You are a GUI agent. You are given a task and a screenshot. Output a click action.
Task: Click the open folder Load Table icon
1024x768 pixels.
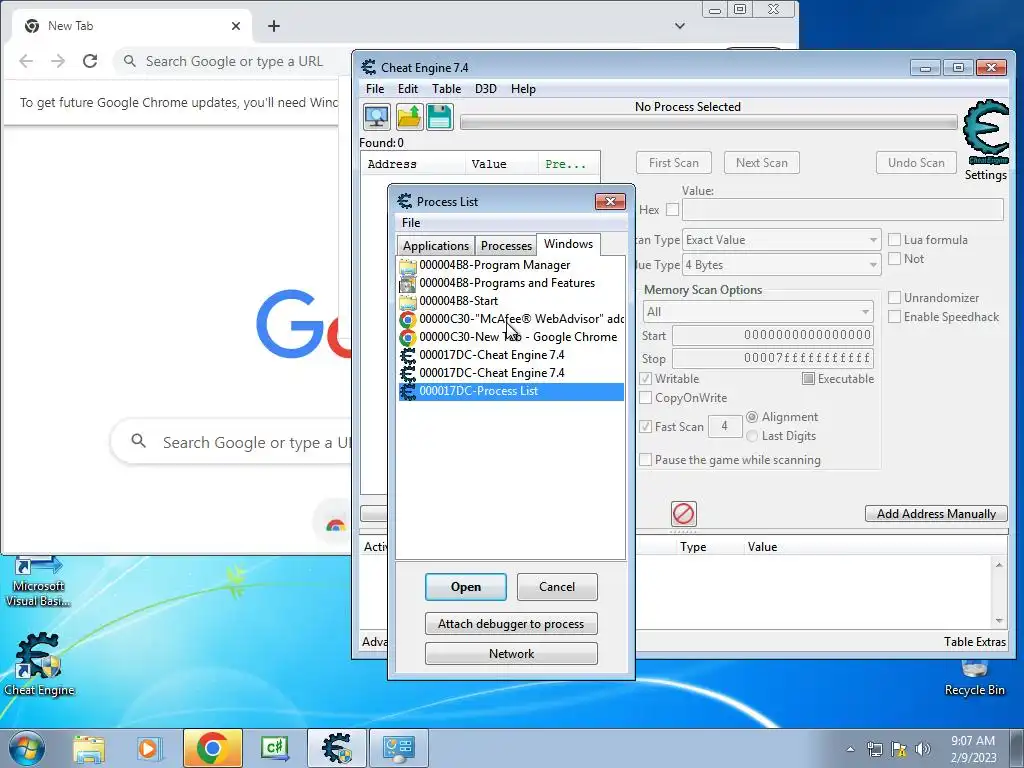click(409, 118)
